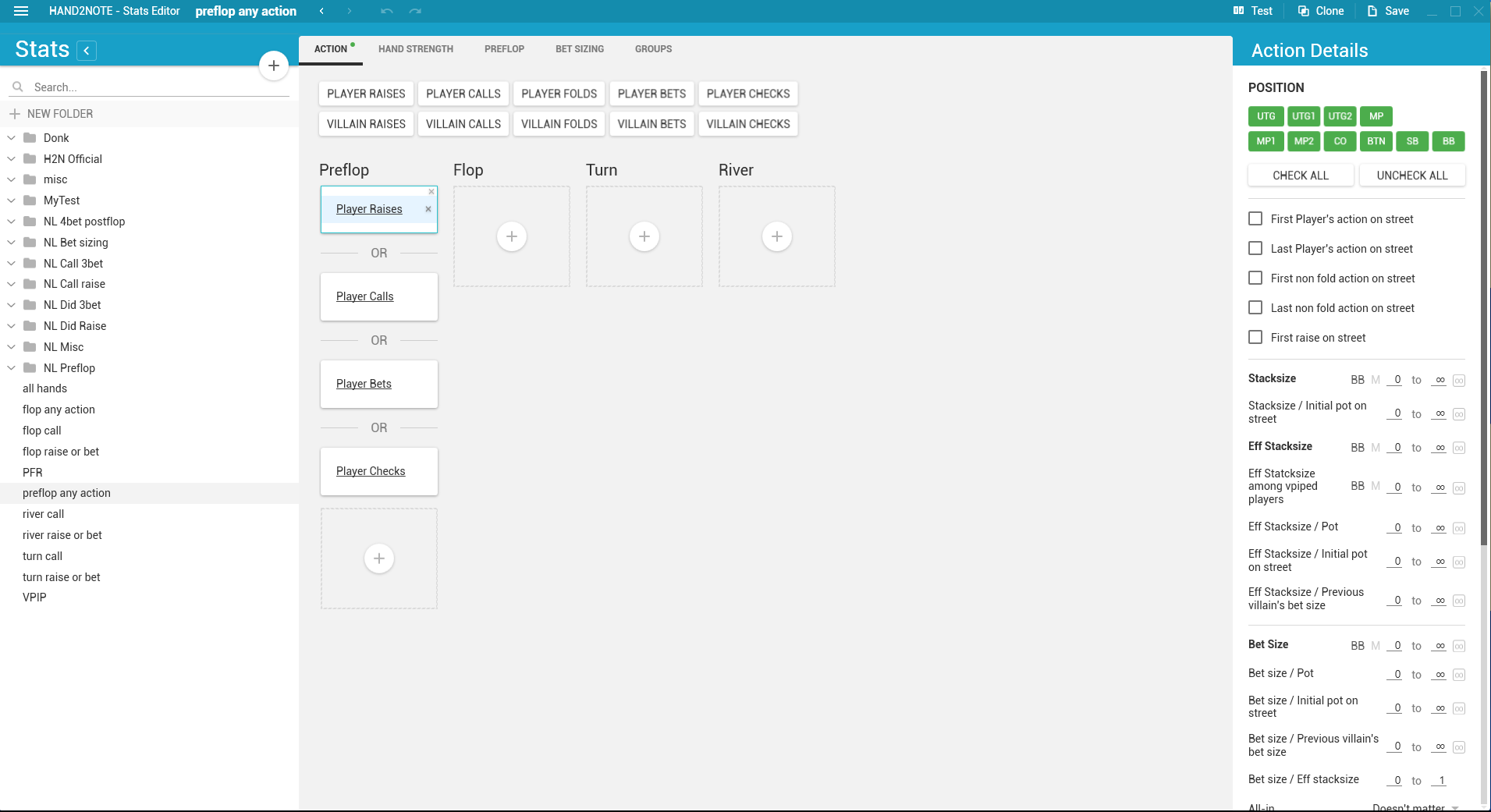Screen dimensions: 1491x812
Task: Expand the H2N Official folder
Action: [12, 159]
